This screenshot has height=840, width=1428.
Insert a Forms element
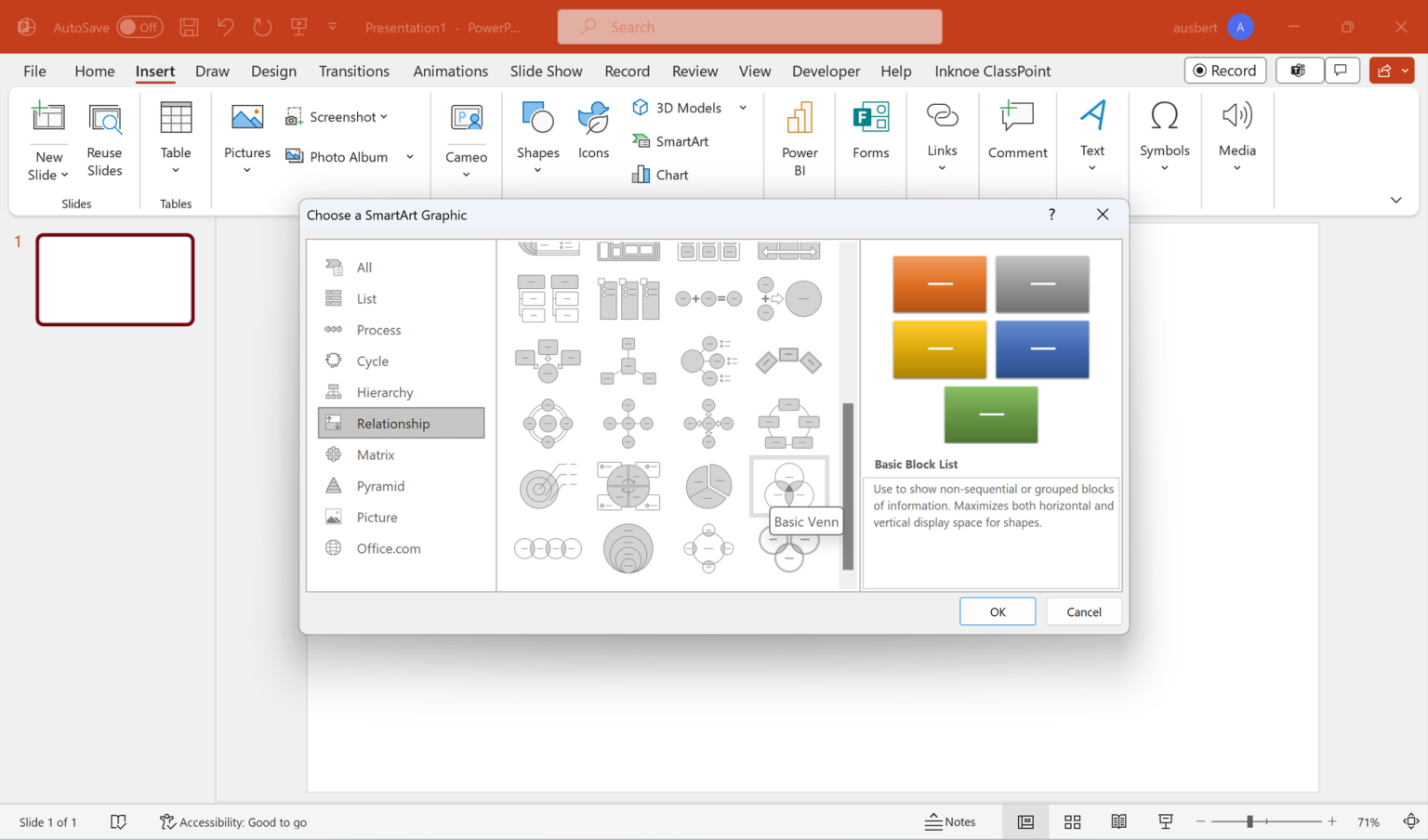(870, 130)
